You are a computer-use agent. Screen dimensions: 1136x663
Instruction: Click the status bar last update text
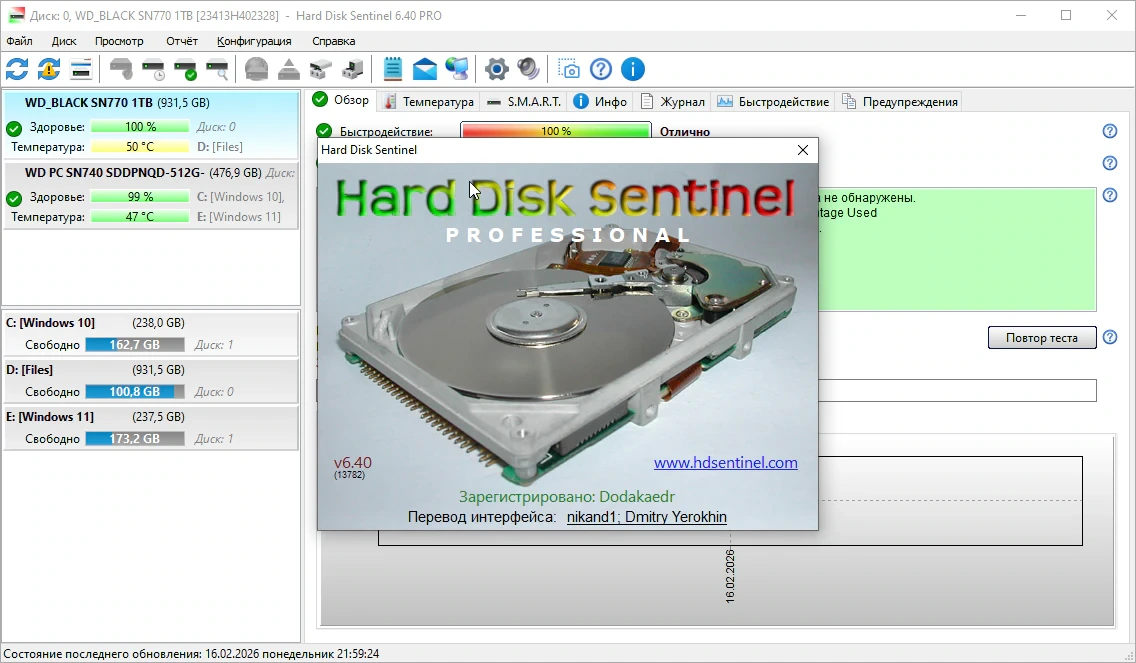[x=191, y=654]
